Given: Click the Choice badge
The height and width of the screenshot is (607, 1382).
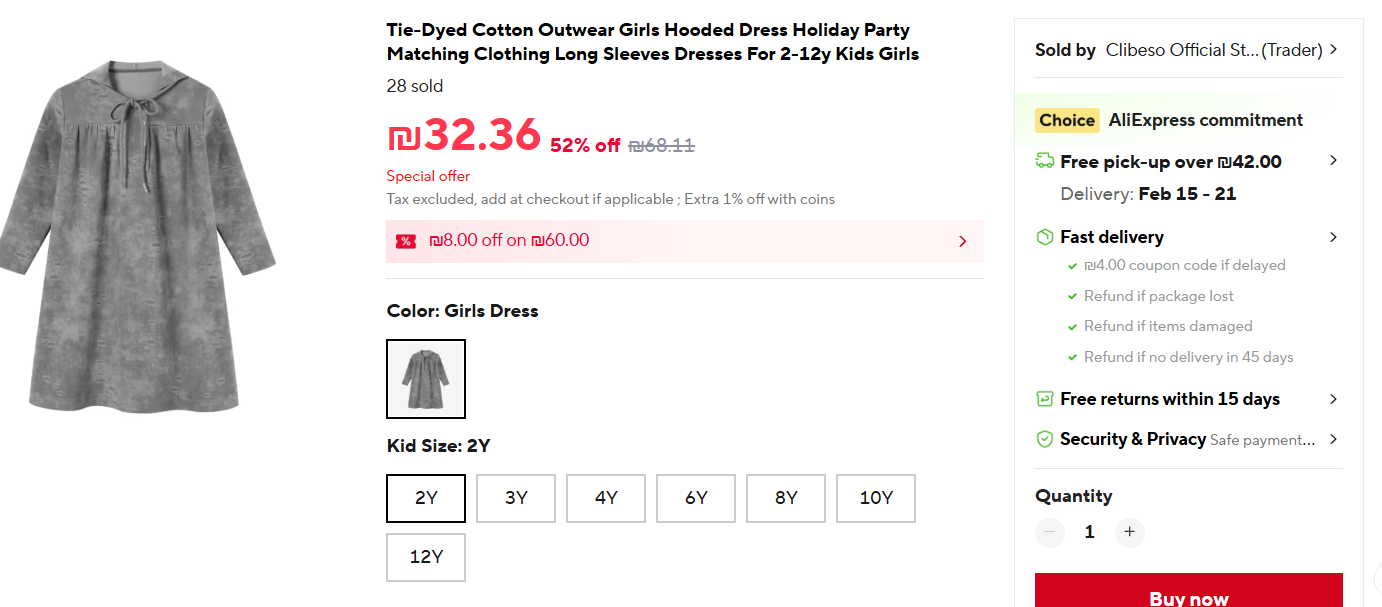Looking at the screenshot, I should [1067, 120].
